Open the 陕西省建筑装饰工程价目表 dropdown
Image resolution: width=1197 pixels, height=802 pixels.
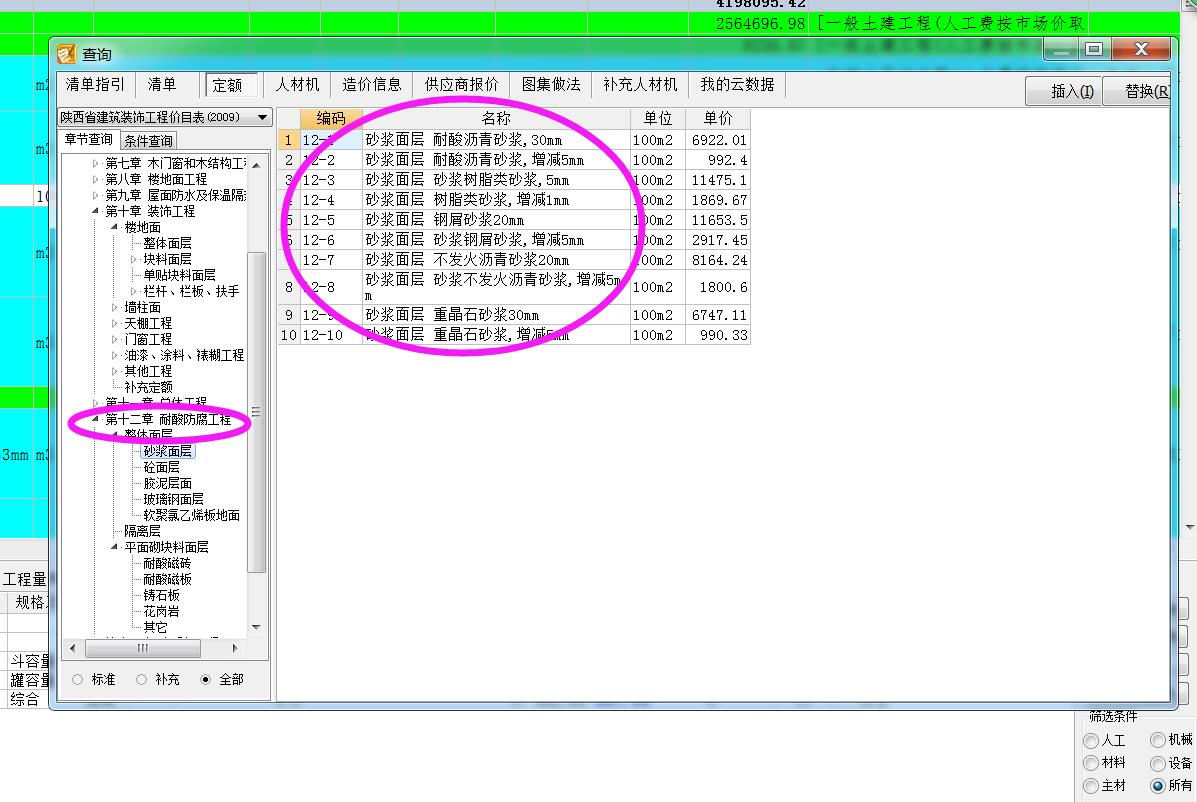pyautogui.click(x=263, y=118)
